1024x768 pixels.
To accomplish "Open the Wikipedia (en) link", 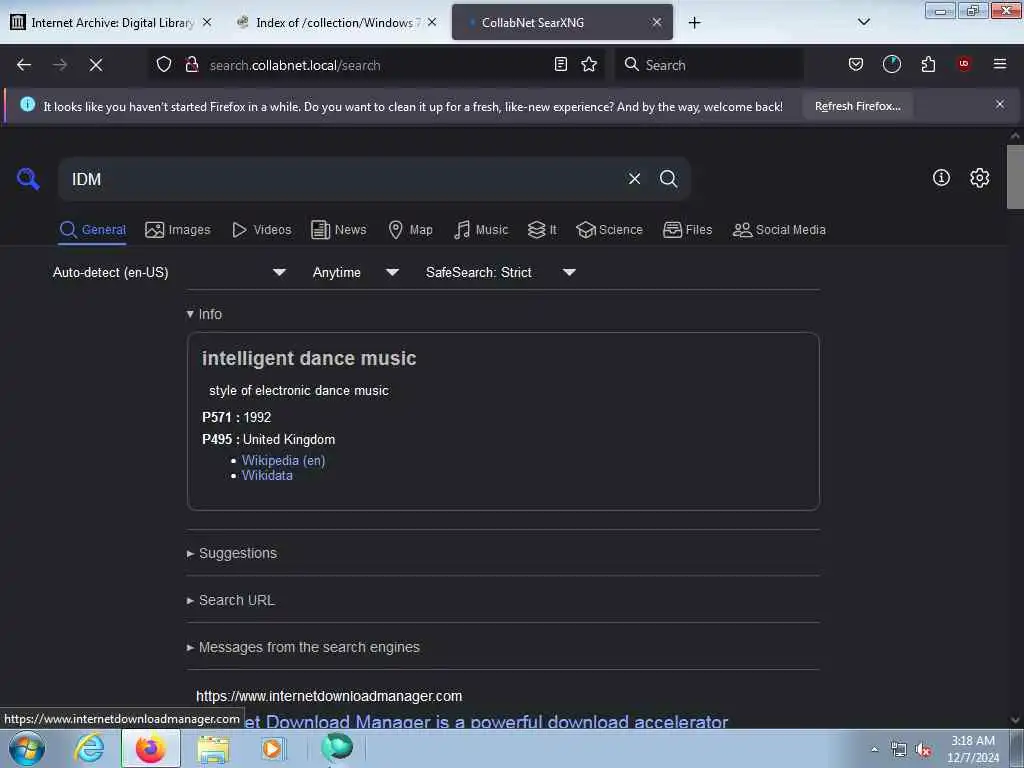I will [x=283, y=460].
